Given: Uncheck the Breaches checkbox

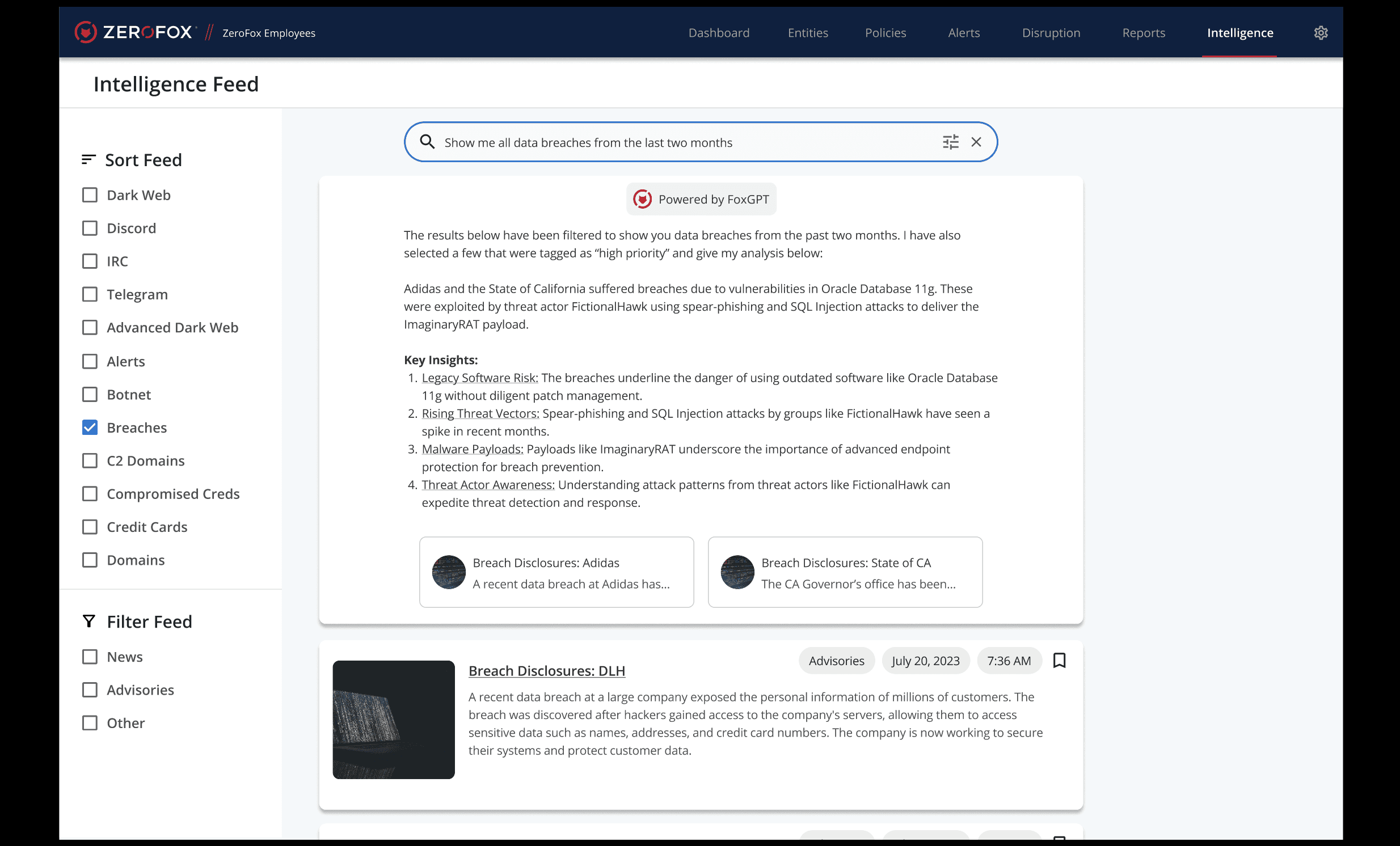Looking at the screenshot, I should pyautogui.click(x=90, y=428).
